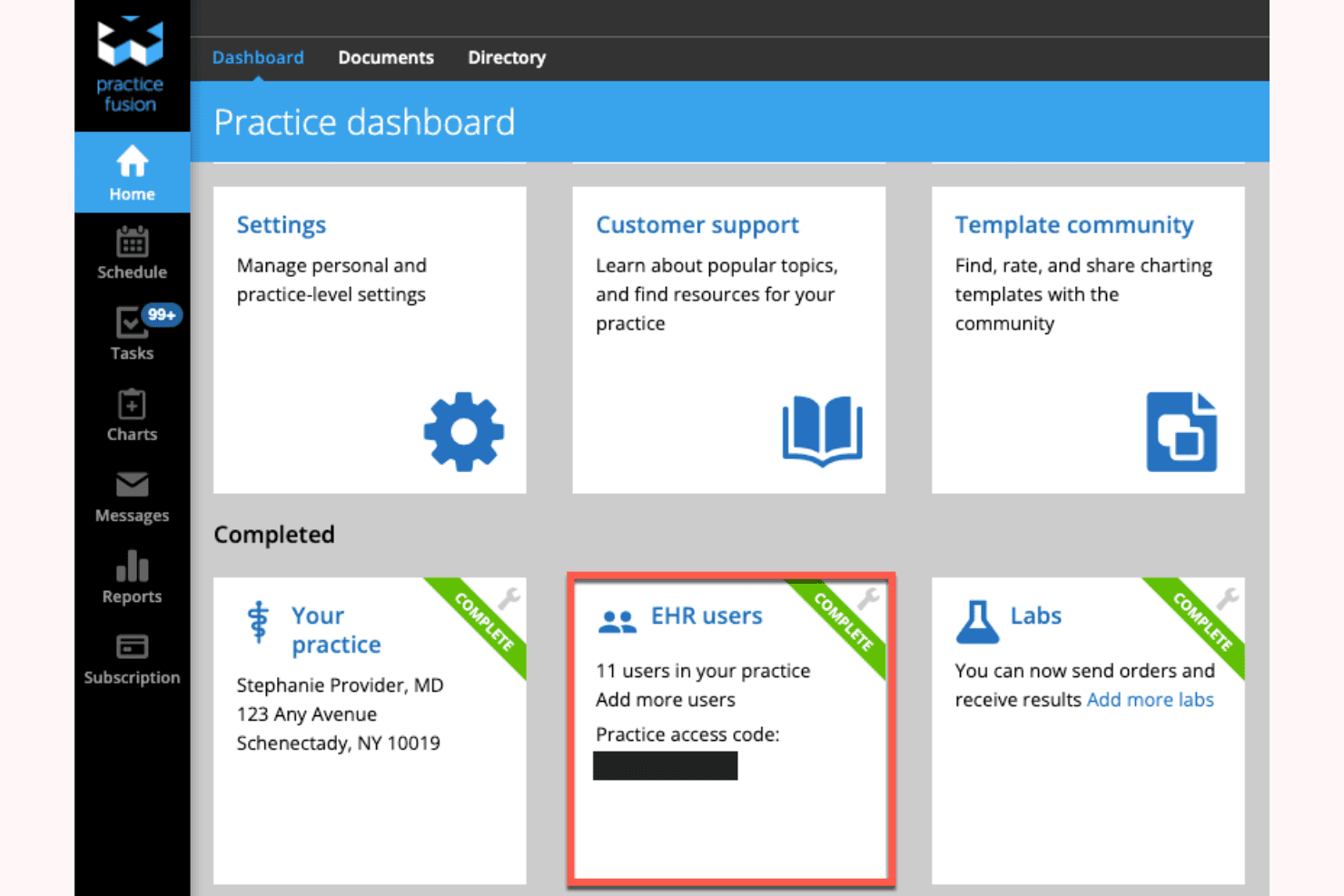Go to Home in the sidebar

click(x=132, y=173)
